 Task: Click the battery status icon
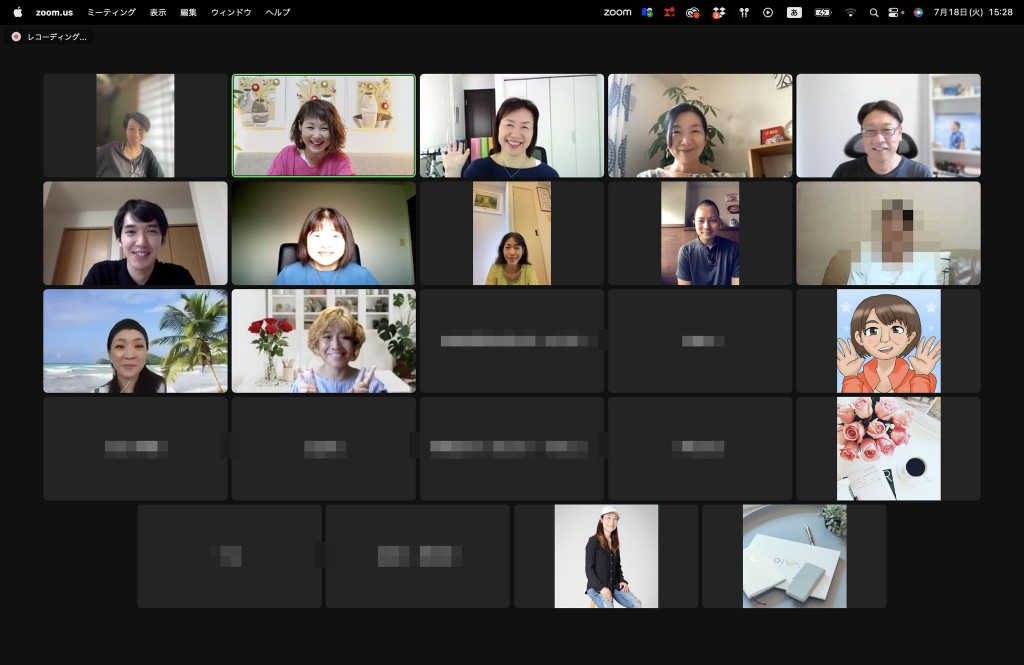point(823,12)
